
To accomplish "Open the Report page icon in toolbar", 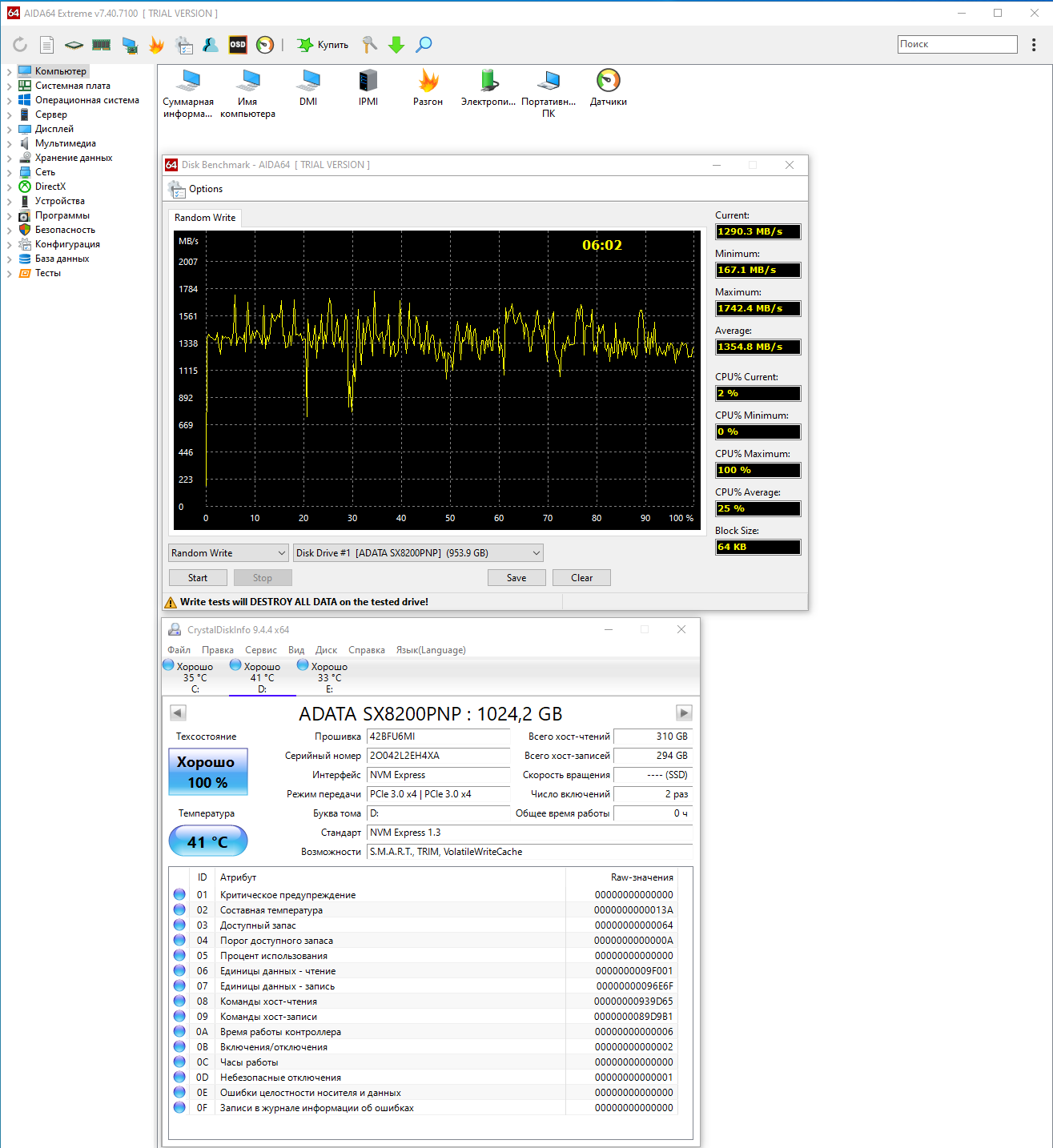I will point(47,45).
